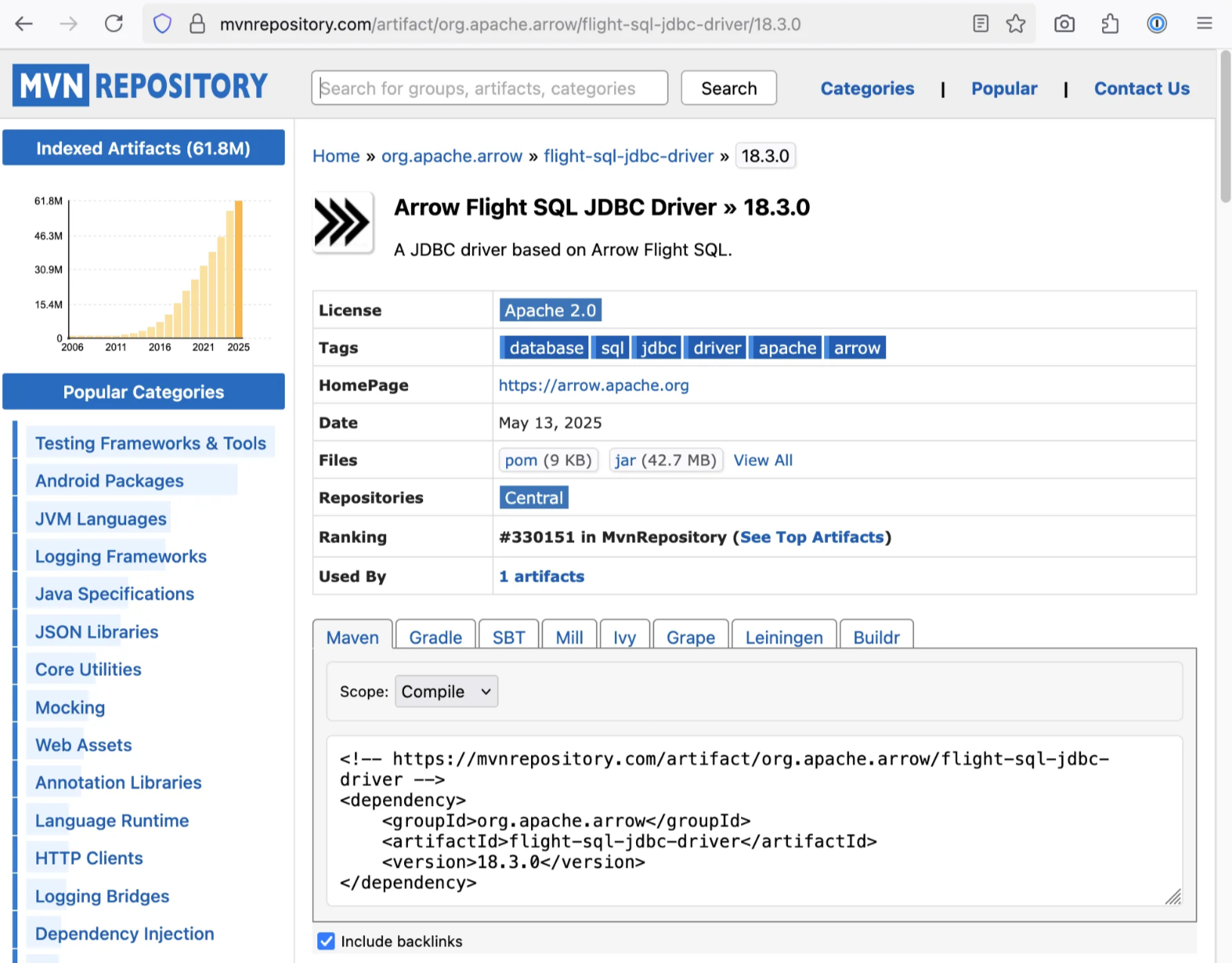Select the Leiningen tab
The width and height of the screenshot is (1232, 963).
pos(783,637)
